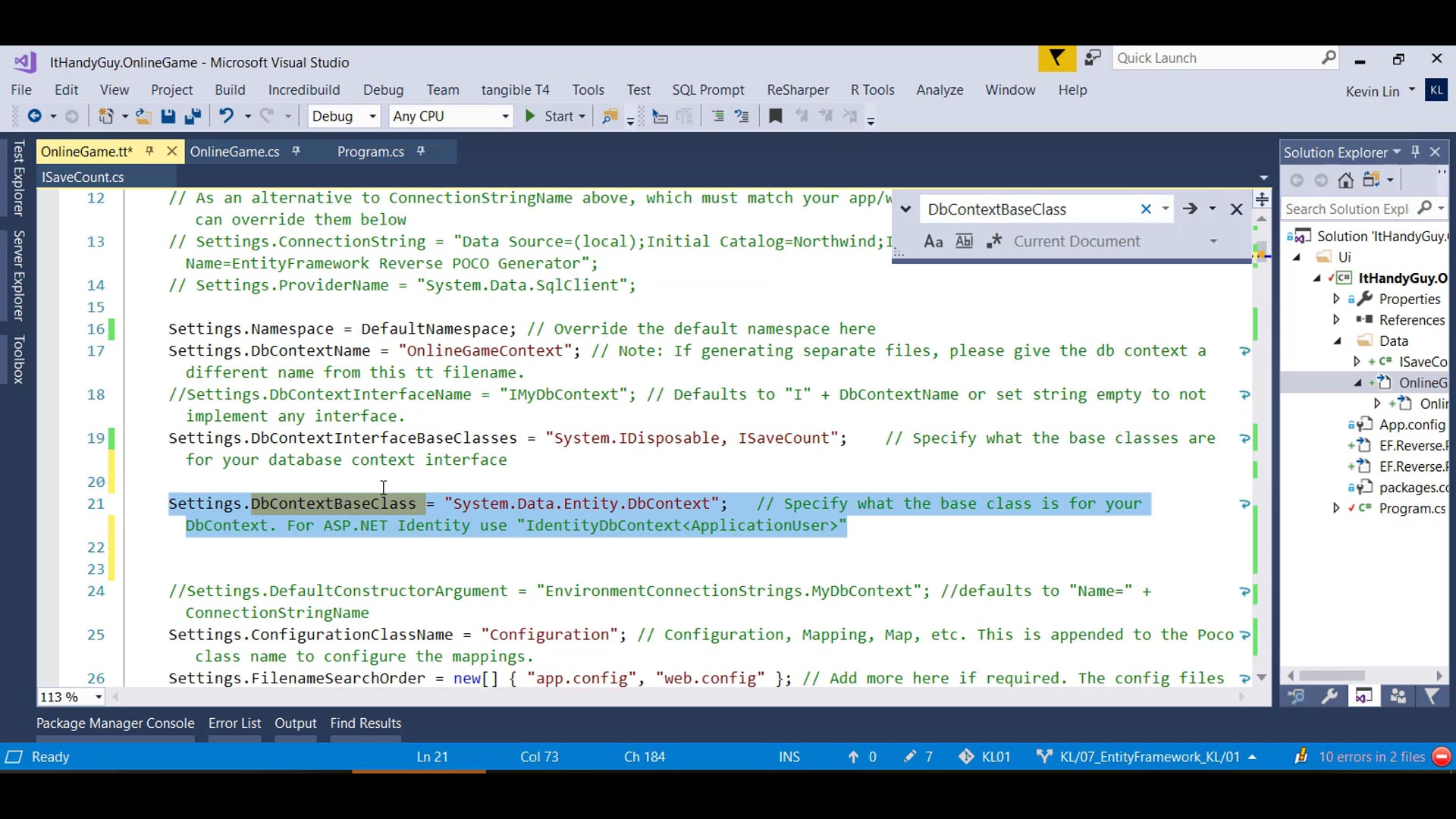Sync Solution Explorer with the active document
Viewport: 1456px width, 819px height.
1373,180
